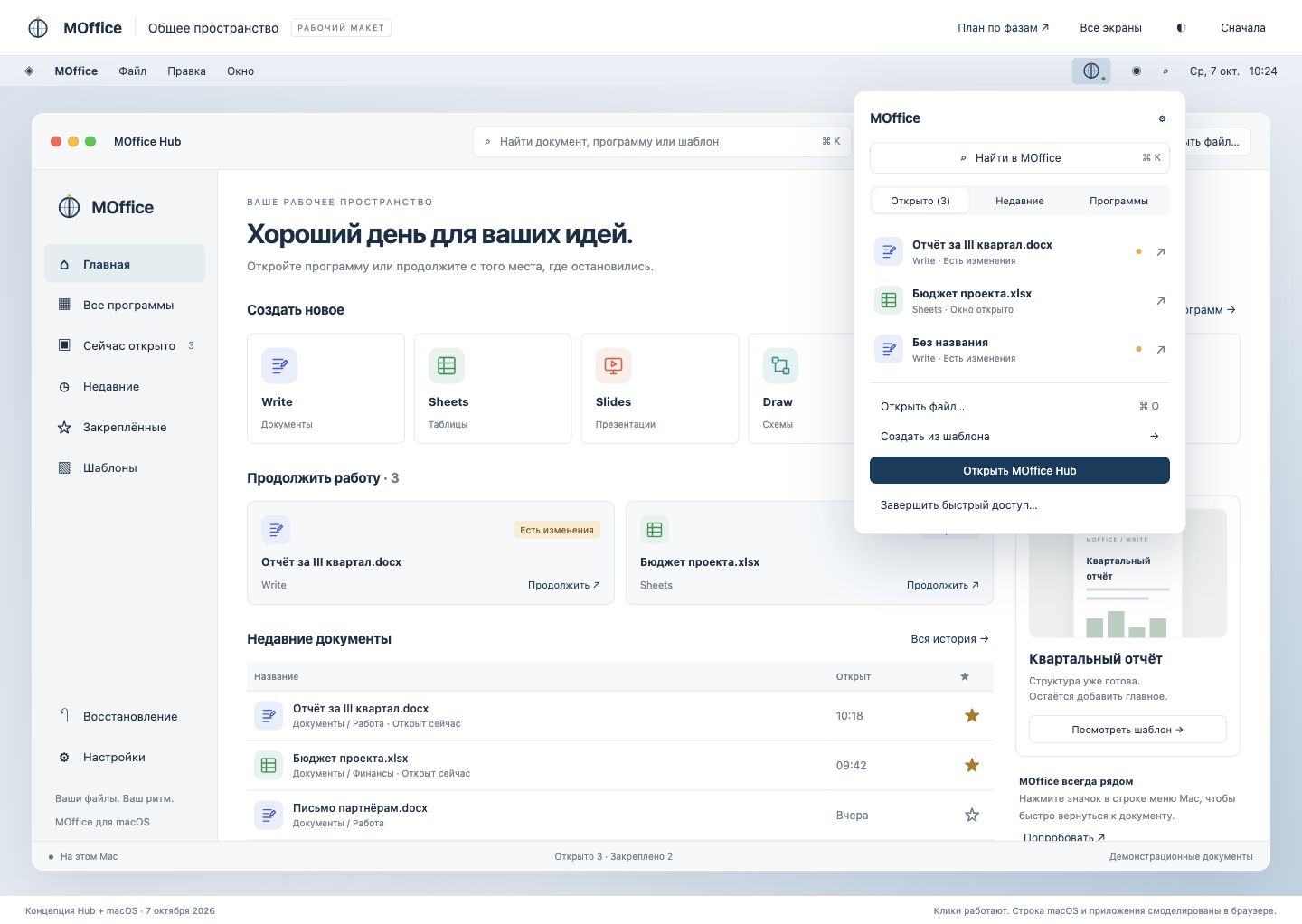Image resolution: width=1302 pixels, height=924 pixels.
Task: Switch to the Открыто (3) tab in the popup
Action: [x=920, y=201]
